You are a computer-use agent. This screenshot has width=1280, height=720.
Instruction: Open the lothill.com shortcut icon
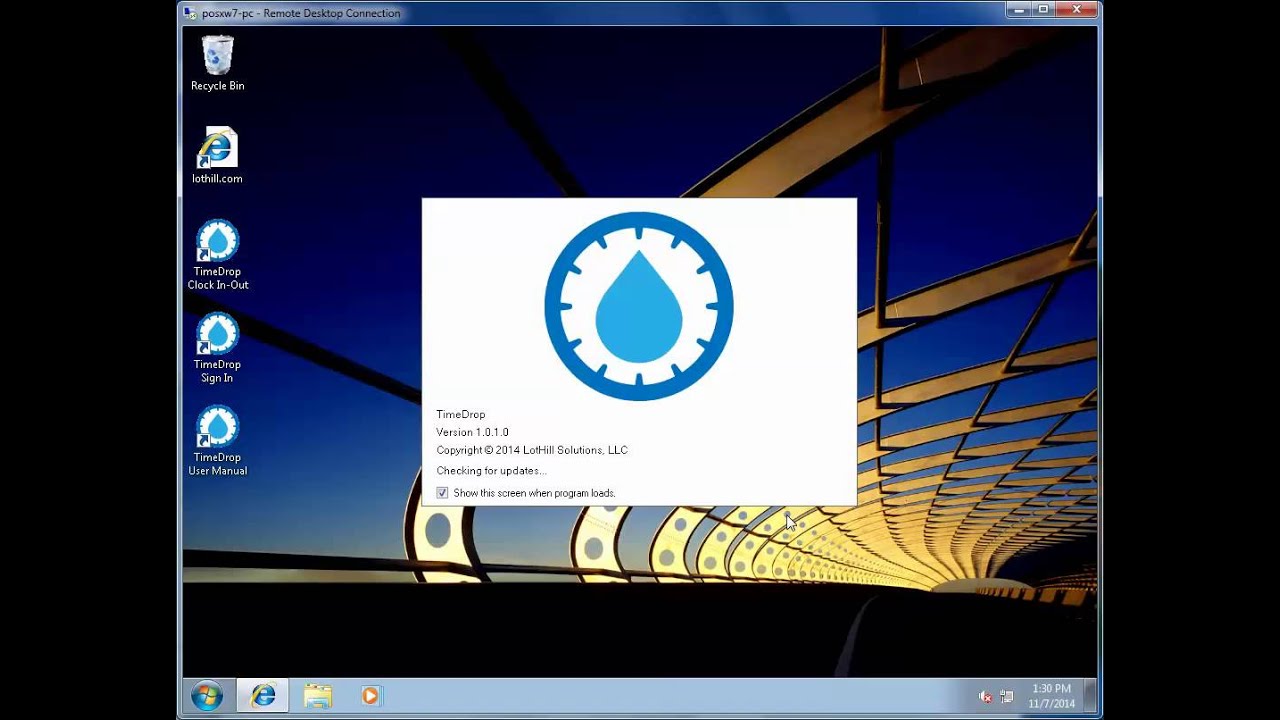point(217,155)
